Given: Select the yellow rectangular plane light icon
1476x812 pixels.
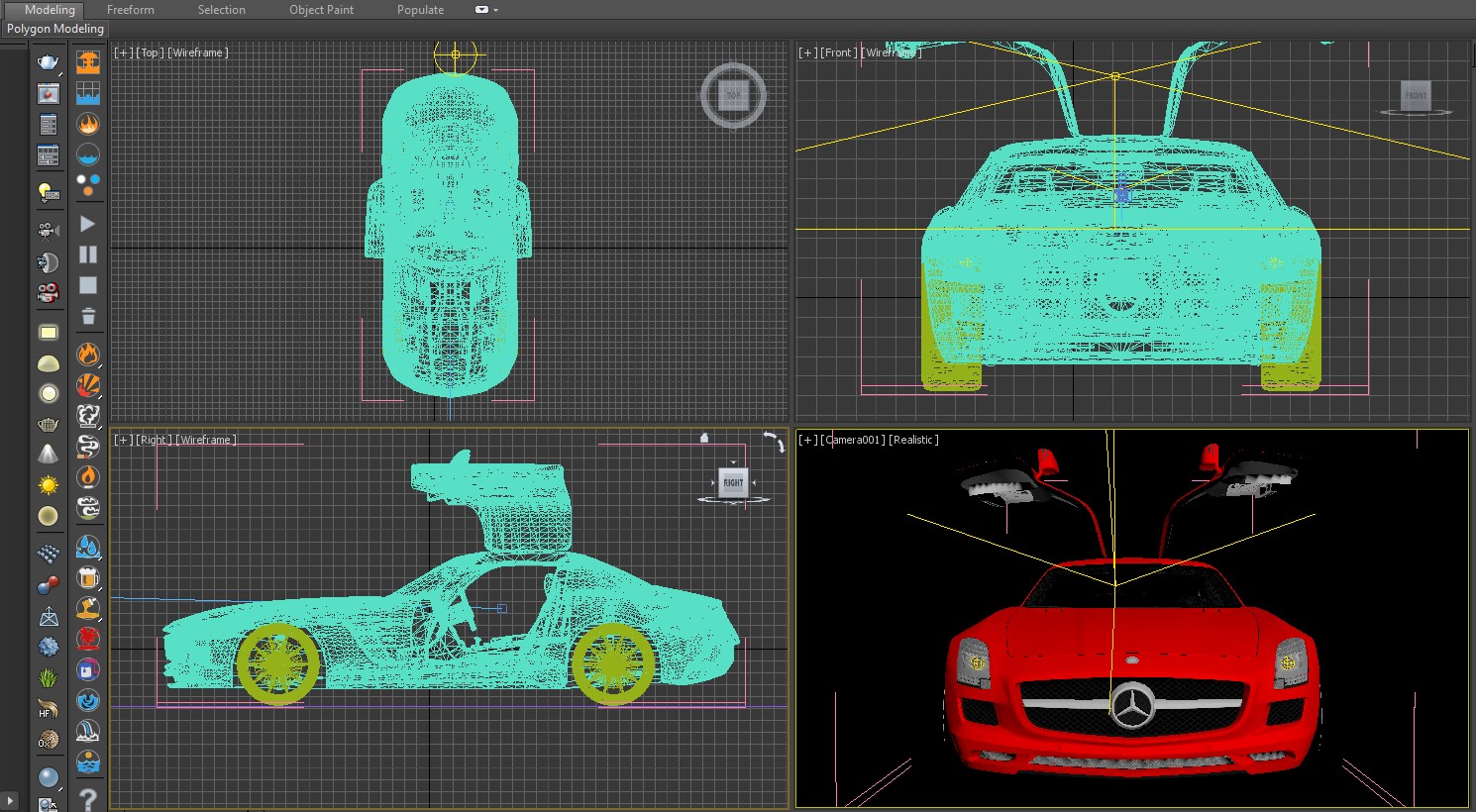Looking at the screenshot, I should click(48, 333).
